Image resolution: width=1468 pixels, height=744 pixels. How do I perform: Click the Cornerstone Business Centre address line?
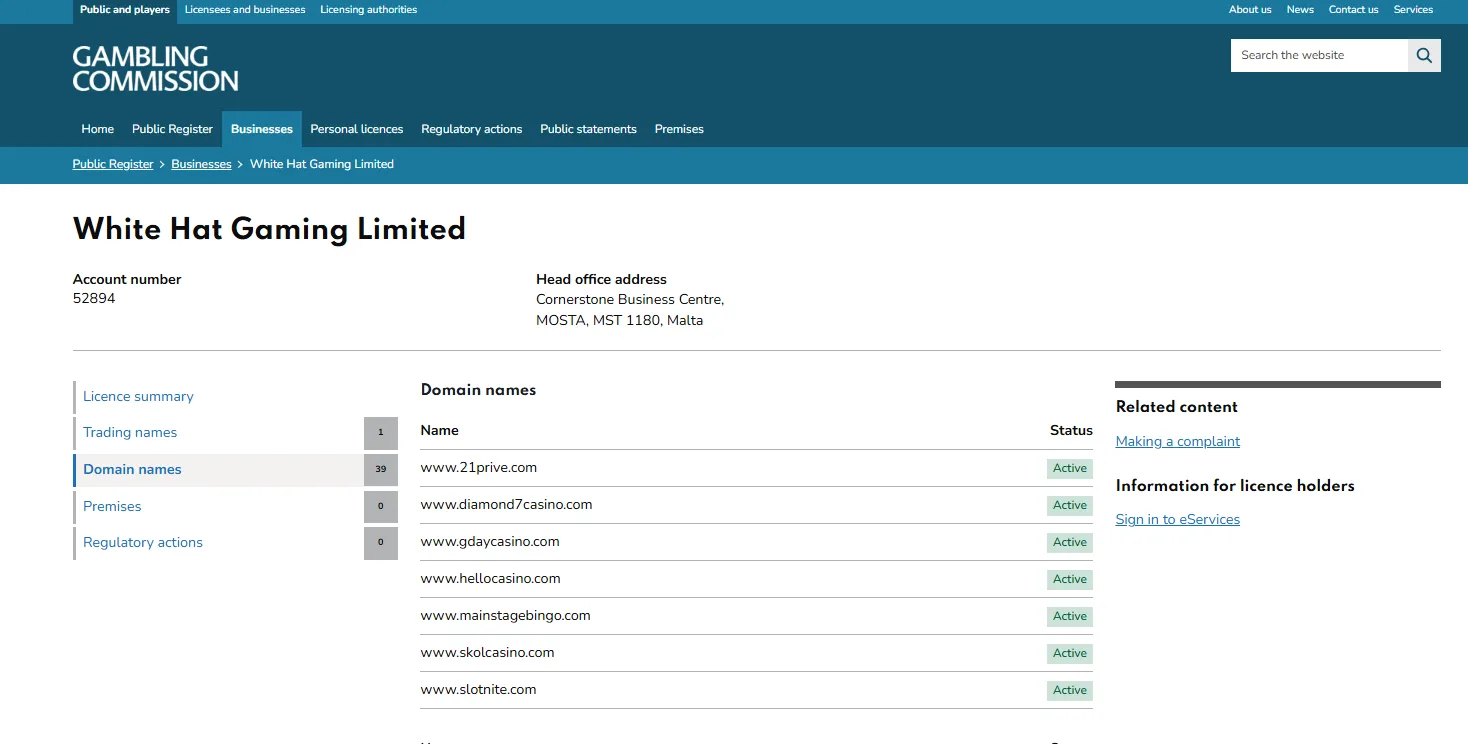(x=630, y=299)
